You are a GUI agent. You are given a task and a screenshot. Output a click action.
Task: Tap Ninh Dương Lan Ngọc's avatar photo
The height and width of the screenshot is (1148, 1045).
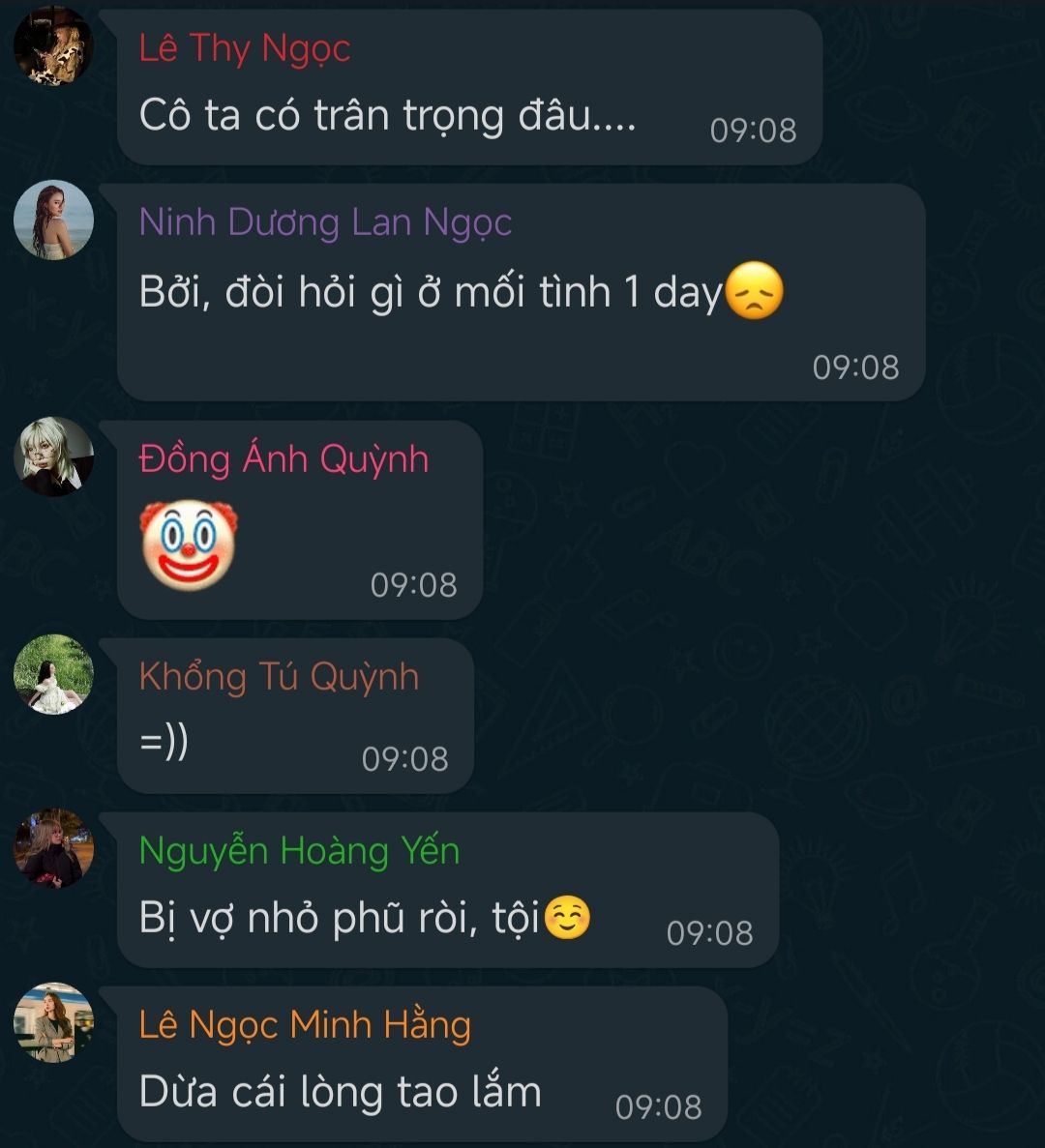pos(53,220)
